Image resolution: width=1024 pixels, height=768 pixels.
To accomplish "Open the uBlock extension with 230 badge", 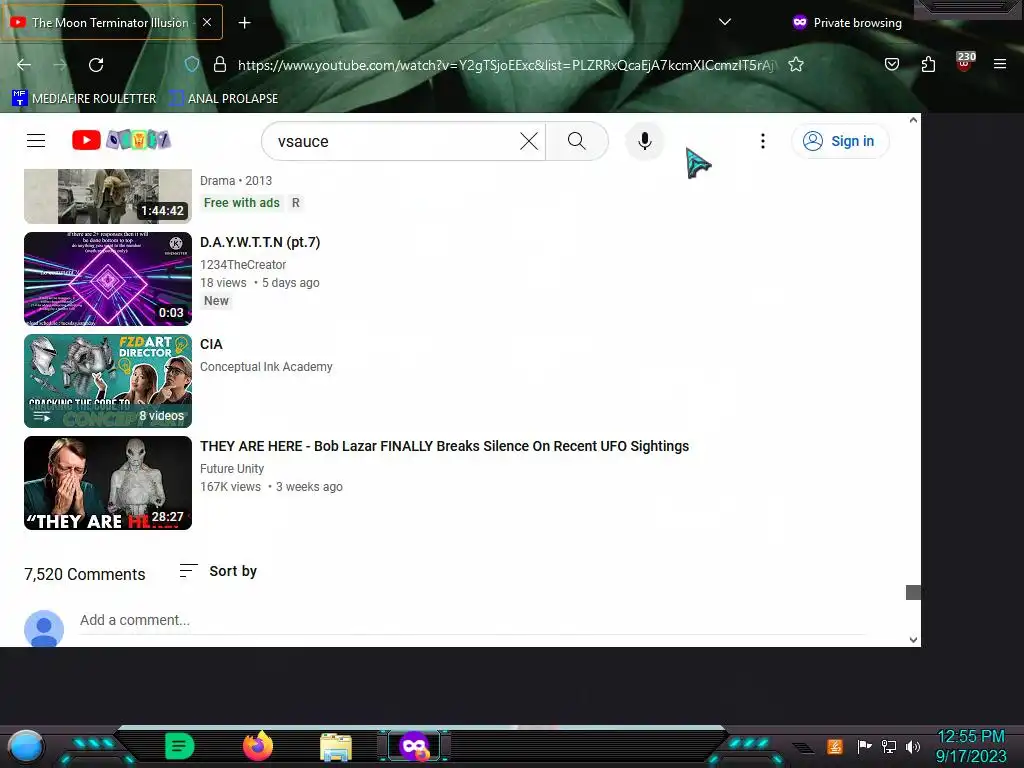I will (x=965, y=62).
